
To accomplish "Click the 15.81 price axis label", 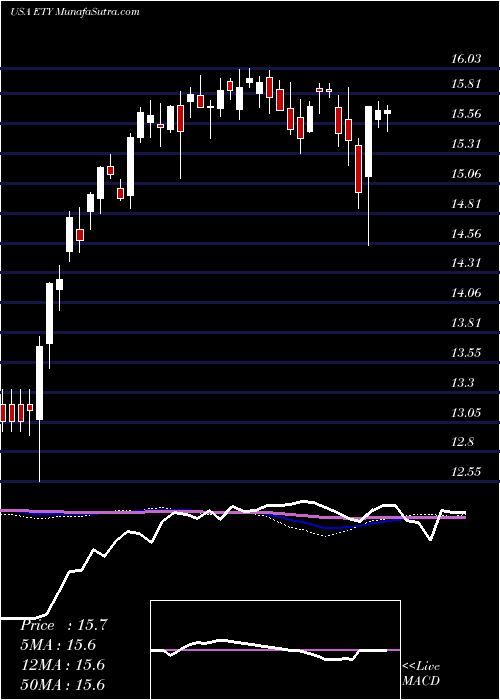I will click(x=467, y=84).
